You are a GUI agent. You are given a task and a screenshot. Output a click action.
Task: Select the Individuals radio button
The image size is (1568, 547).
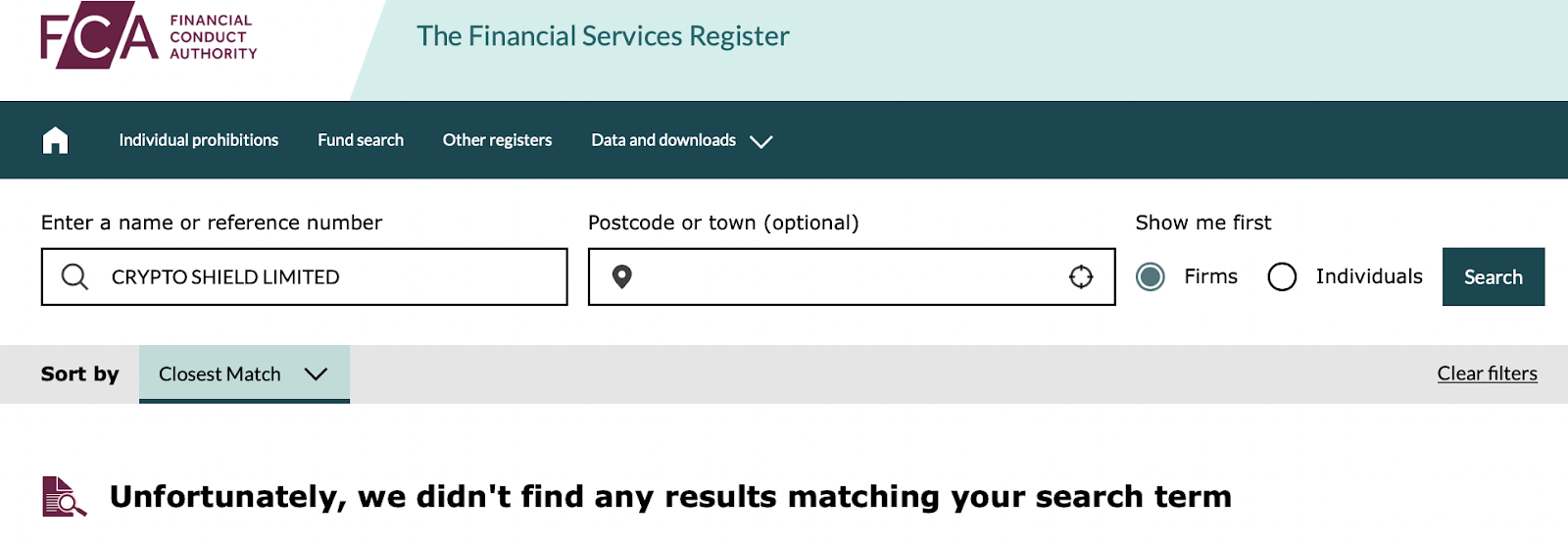[1282, 277]
